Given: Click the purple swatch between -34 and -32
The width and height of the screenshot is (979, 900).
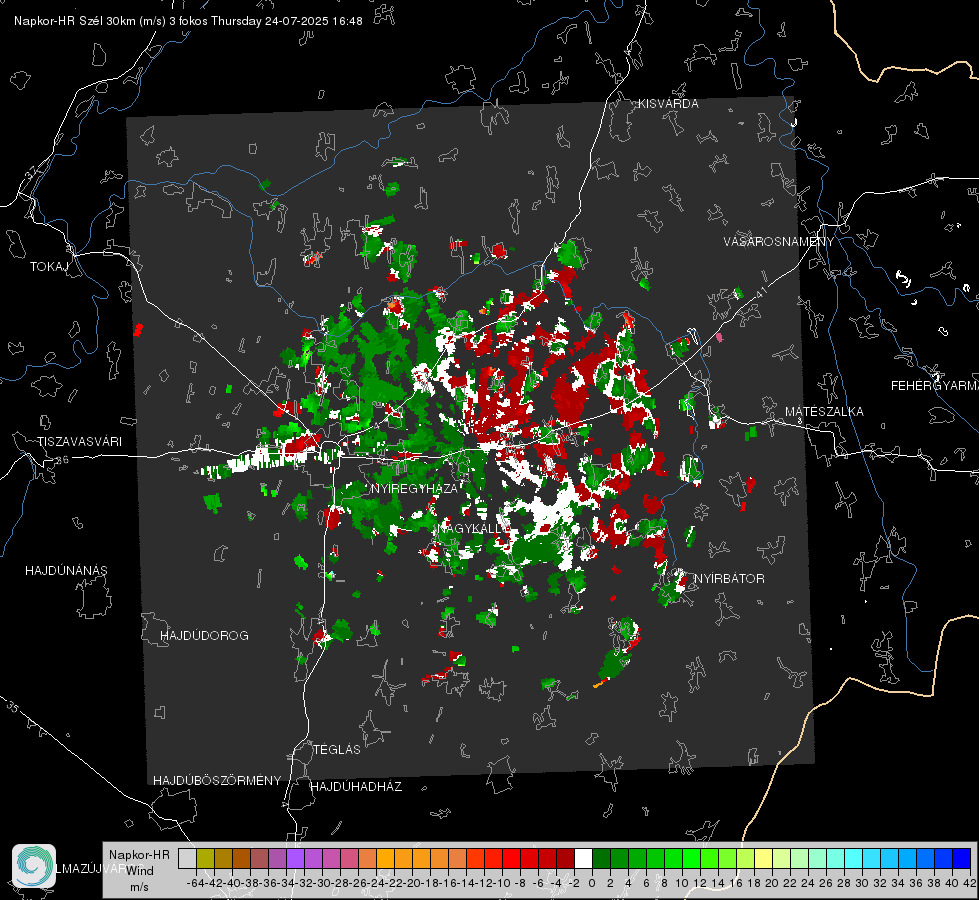Looking at the screenshot, I should point(295,858).
